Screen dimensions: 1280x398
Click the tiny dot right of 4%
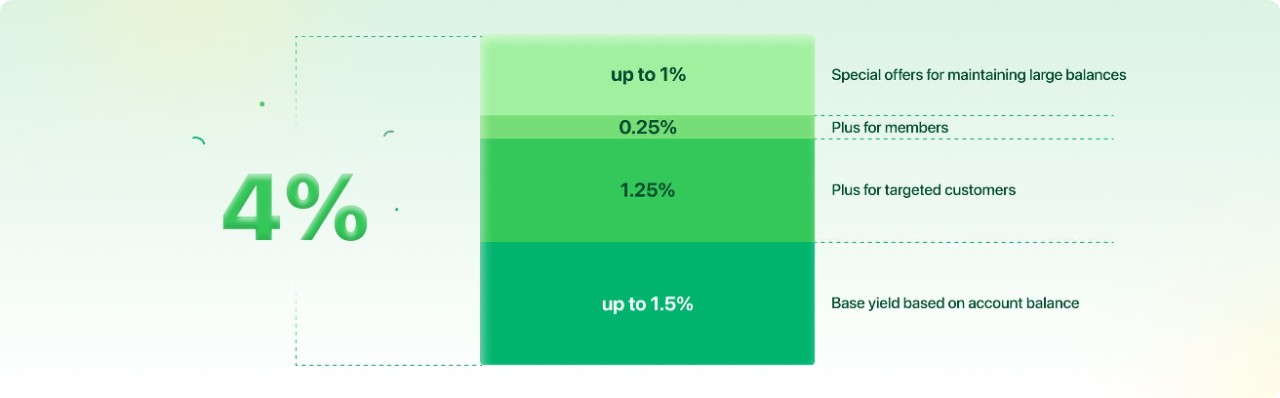(x=397, y=209)
